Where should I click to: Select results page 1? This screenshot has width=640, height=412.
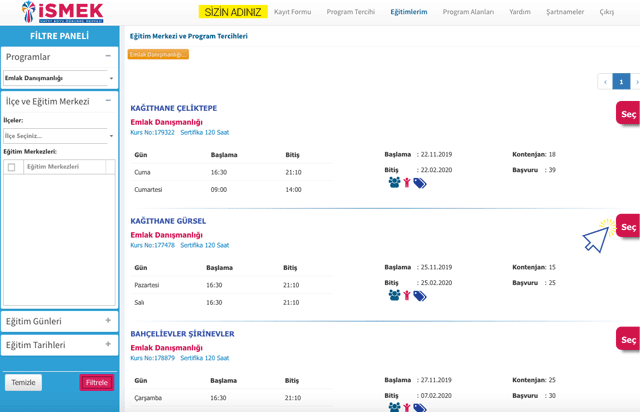click(621, 82)
